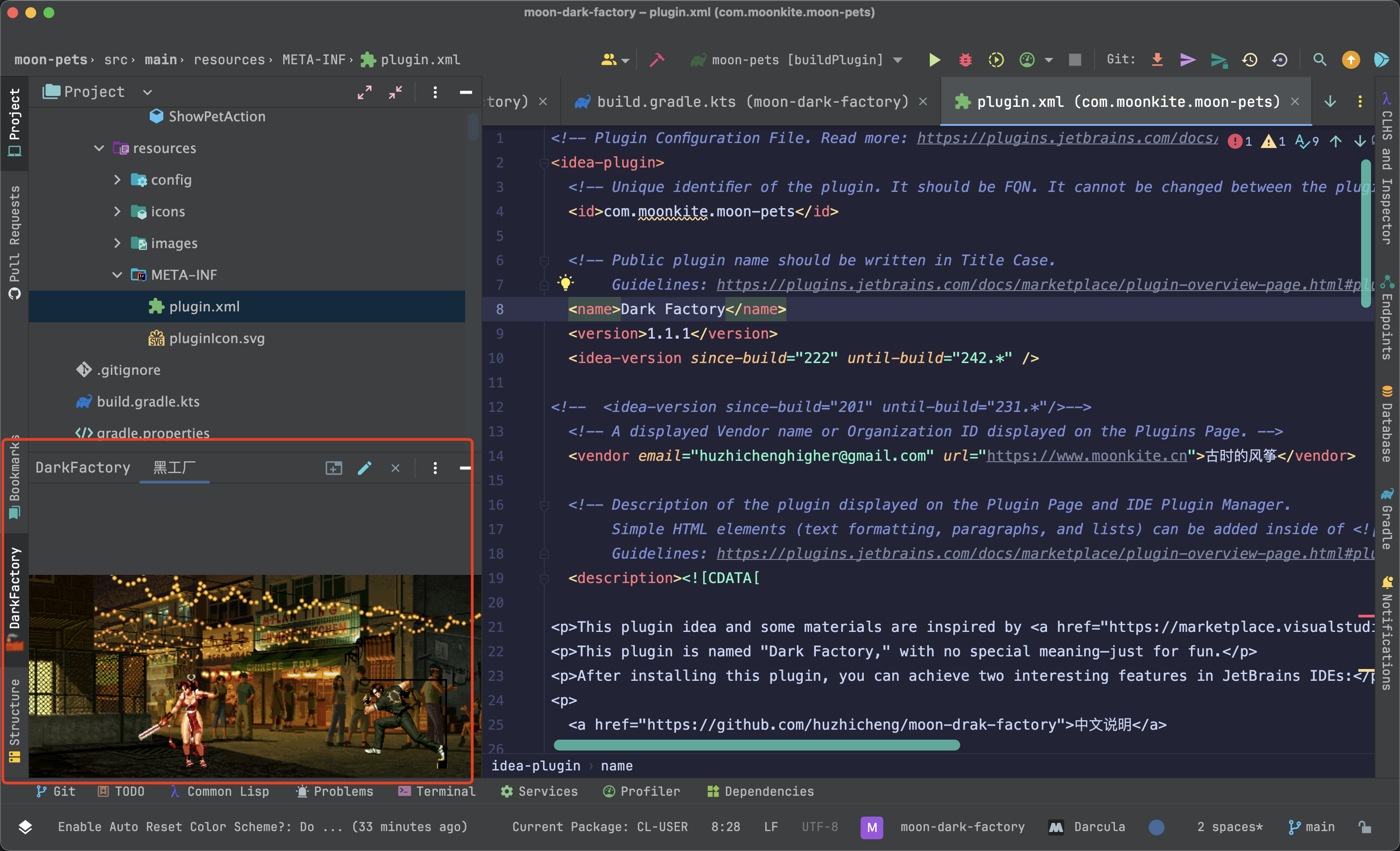Open Search Everywhere magnifier icon
The width and height of the screenshot is (1400, 851).
coord(1319,60)
